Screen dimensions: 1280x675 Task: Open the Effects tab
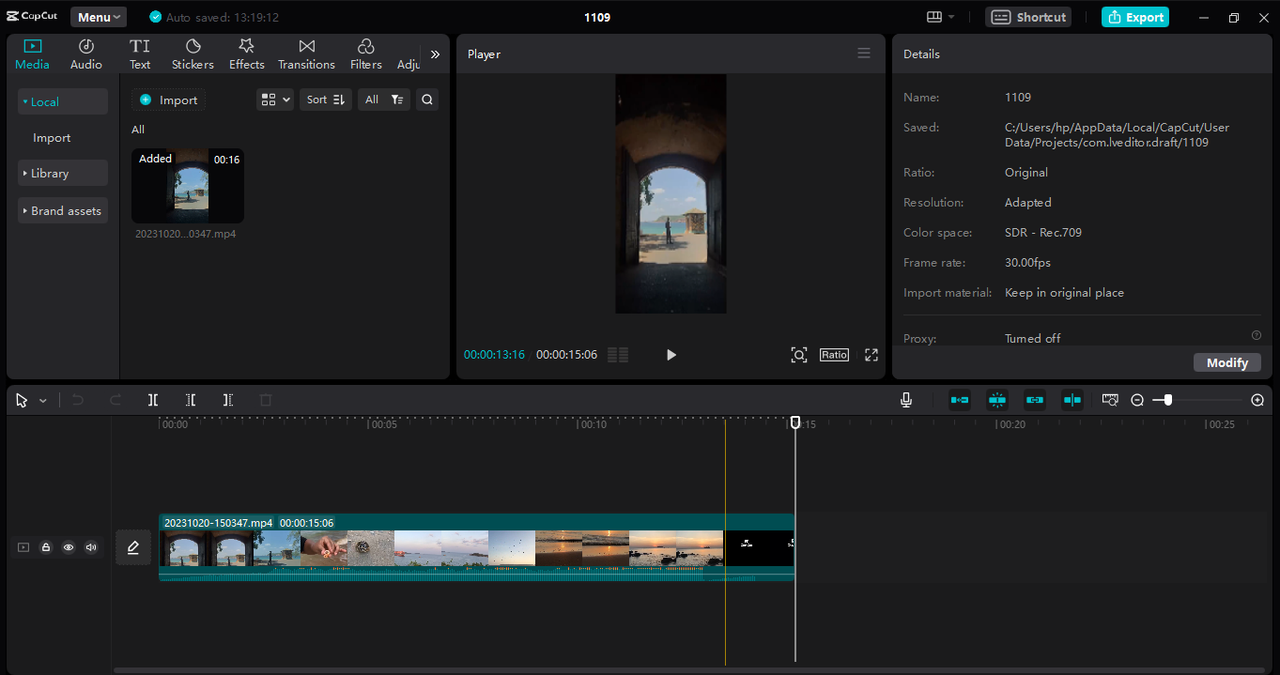click(246, 54)
